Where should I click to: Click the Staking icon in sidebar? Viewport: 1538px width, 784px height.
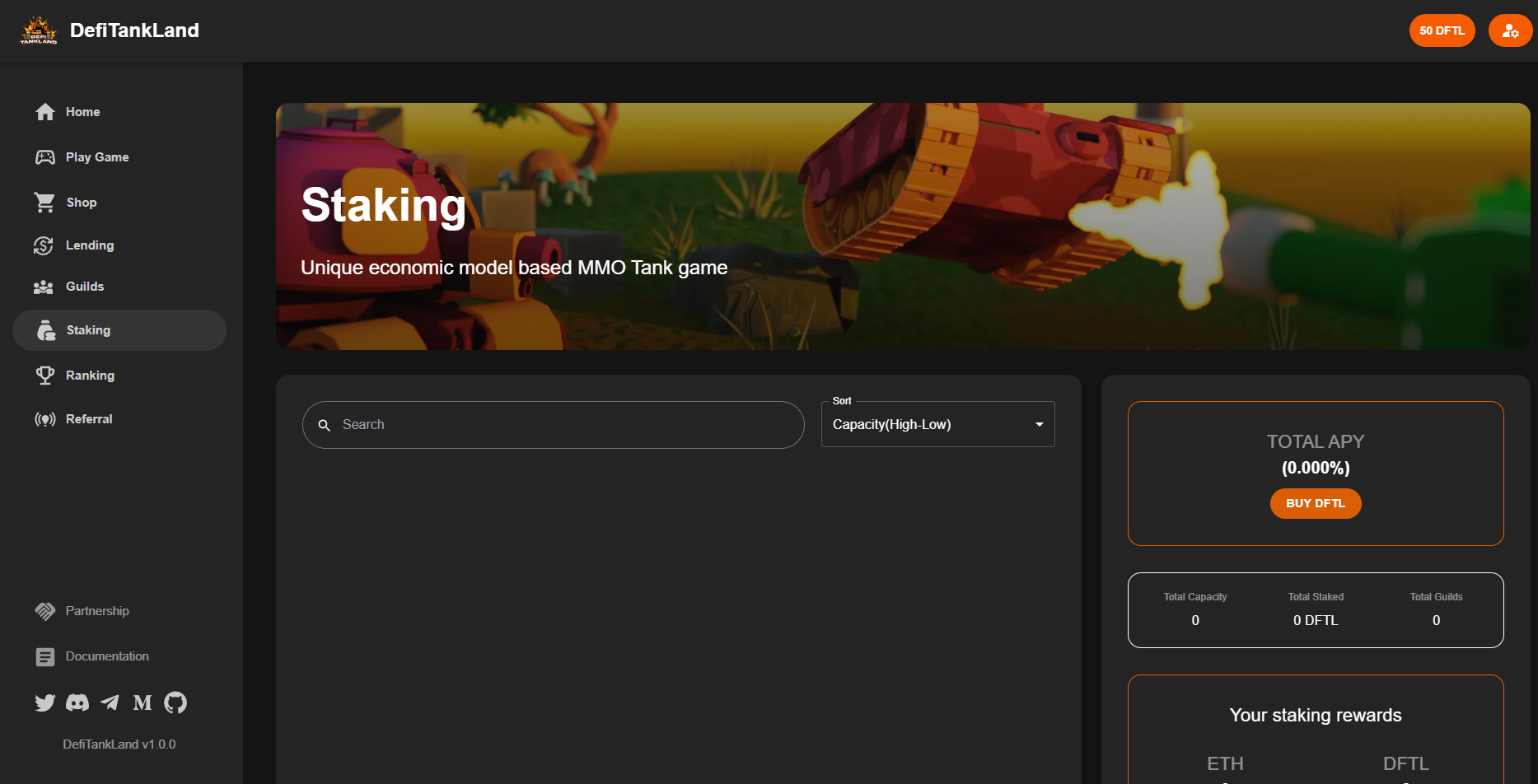[46, 330]
